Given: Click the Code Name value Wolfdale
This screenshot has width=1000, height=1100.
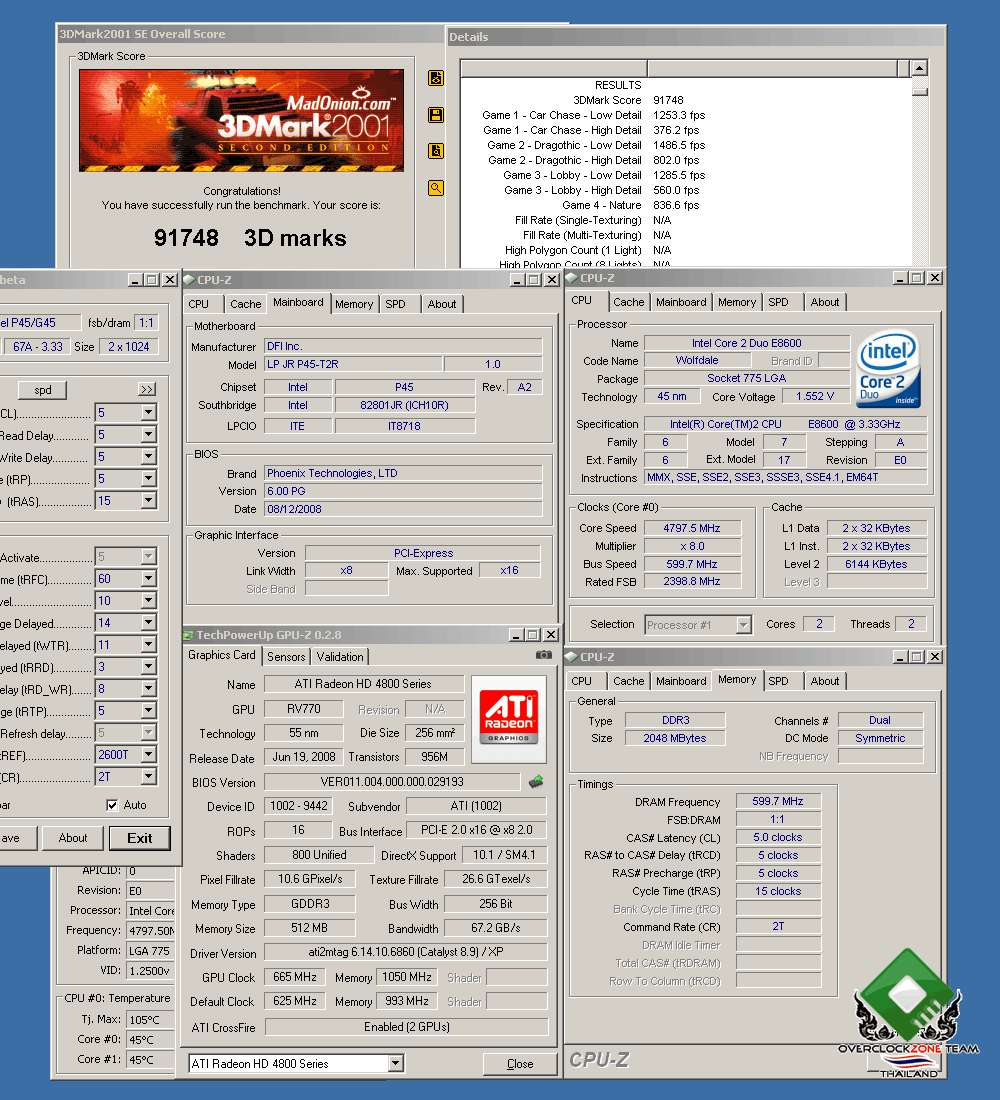Looking at the screenshot, I should 697,360.
